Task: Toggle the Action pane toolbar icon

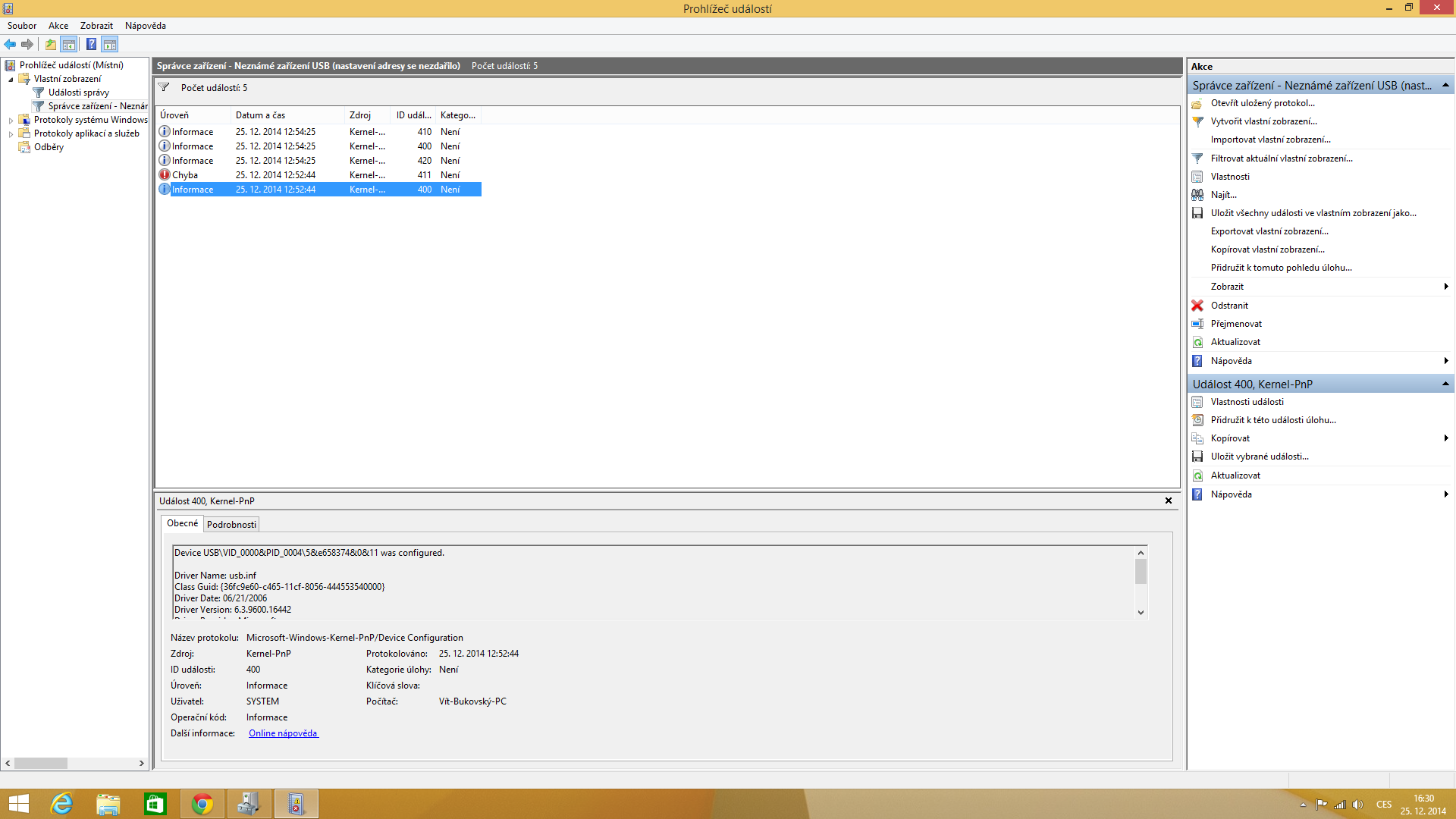Action: click(110, 45)
